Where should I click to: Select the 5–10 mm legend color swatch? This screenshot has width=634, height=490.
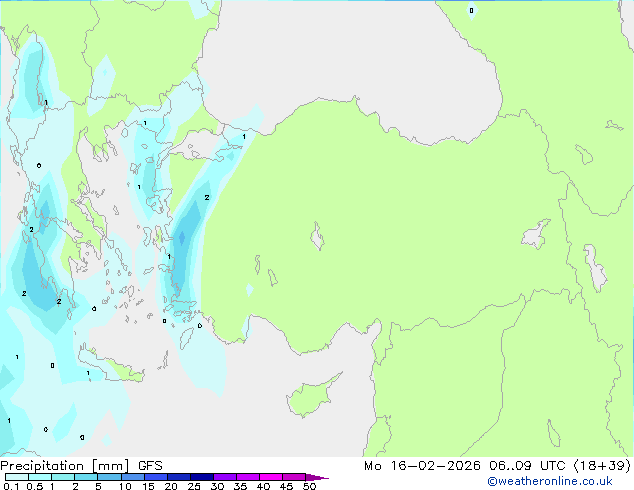click(109, 477)
